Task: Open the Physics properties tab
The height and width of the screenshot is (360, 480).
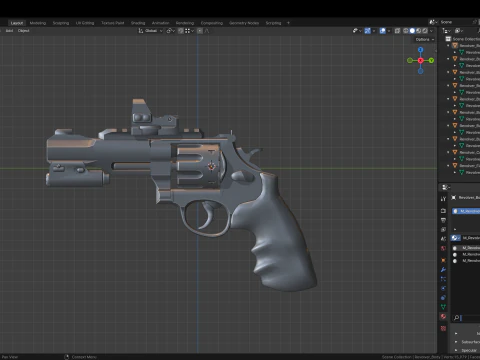Action: click(443, 288)
